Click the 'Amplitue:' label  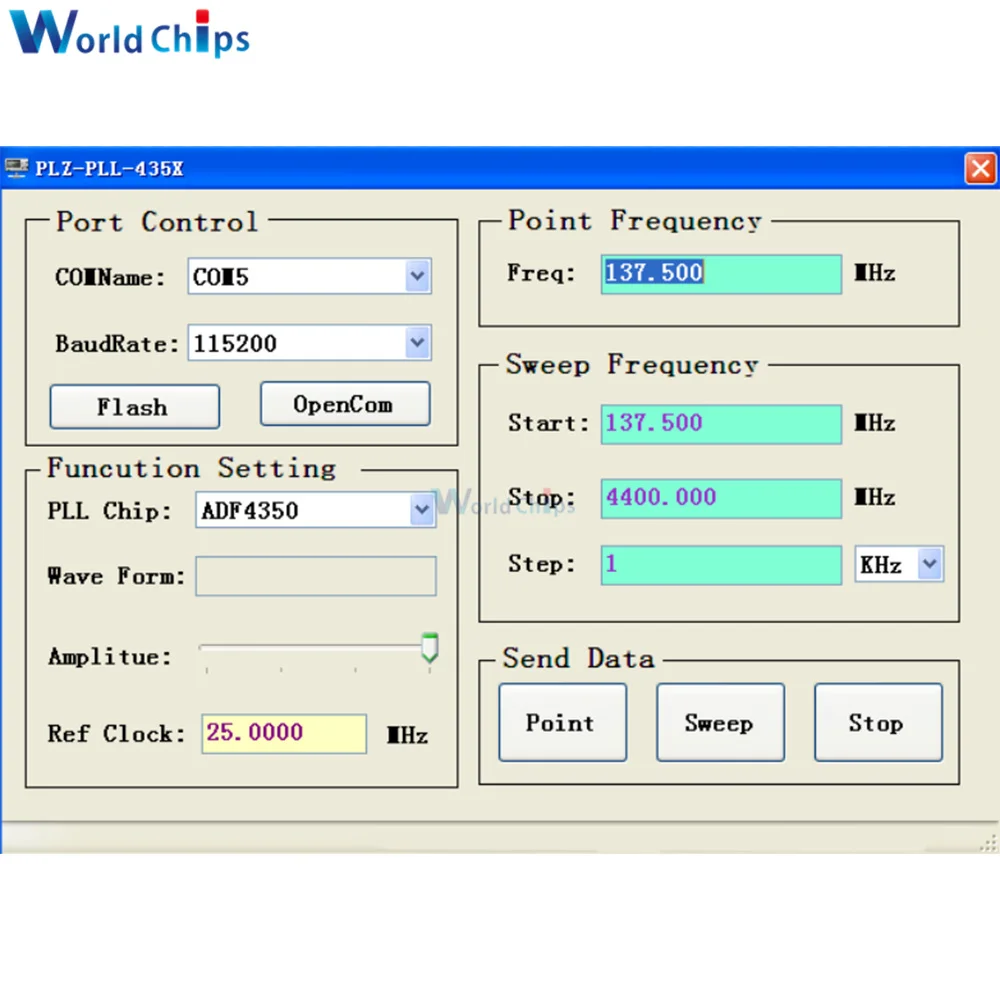[110, 656]
